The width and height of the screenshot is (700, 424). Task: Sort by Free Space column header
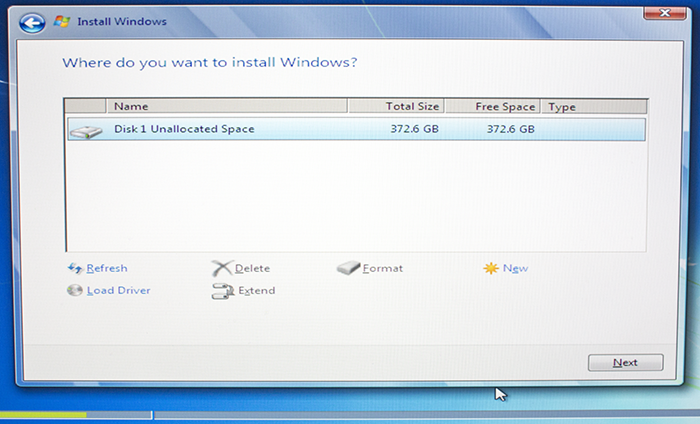pyautogui.click(x=493, y=106)
